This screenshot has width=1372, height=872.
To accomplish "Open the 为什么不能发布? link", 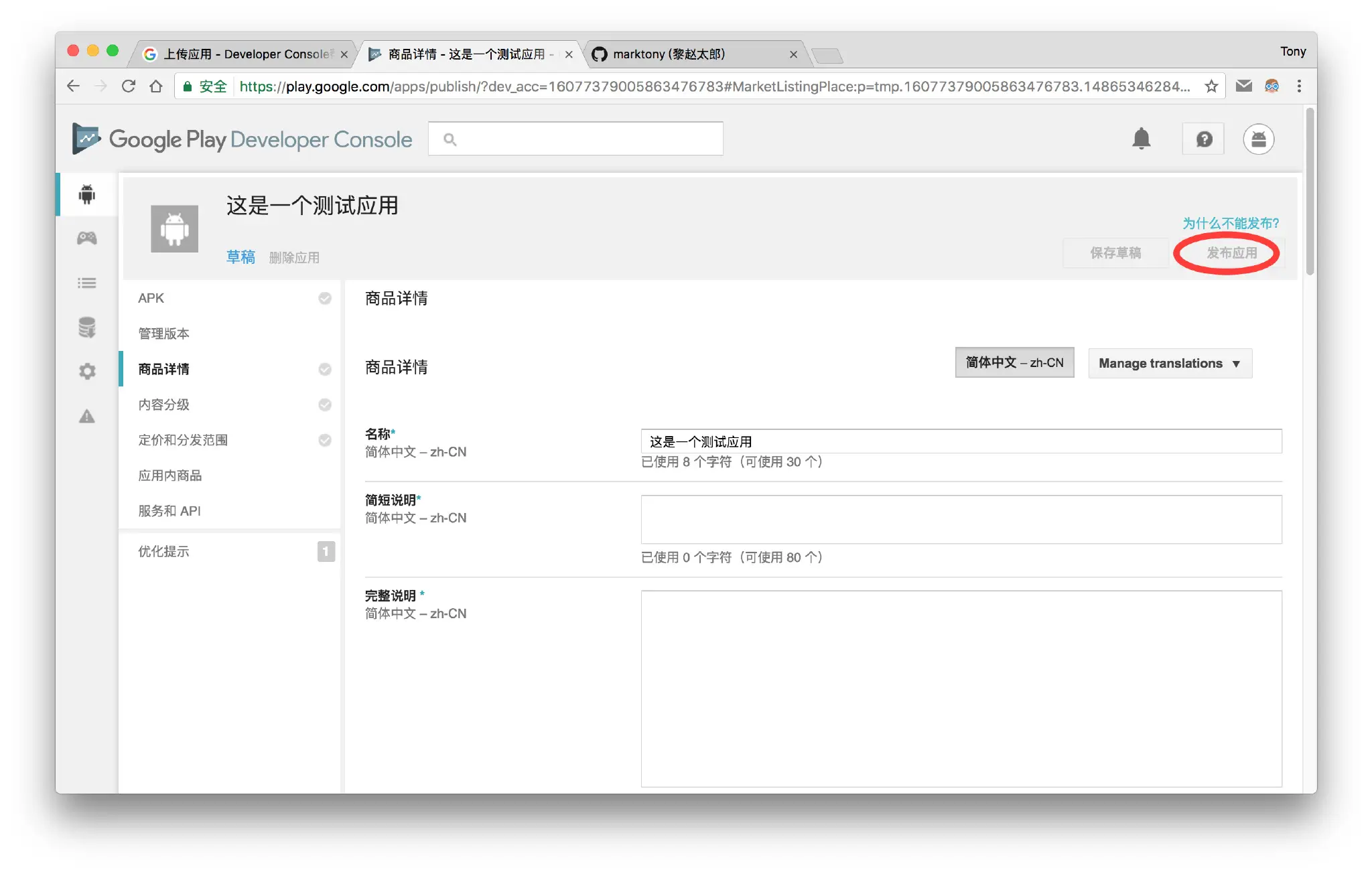I will pyautogui.click(x=1230, y=223).
